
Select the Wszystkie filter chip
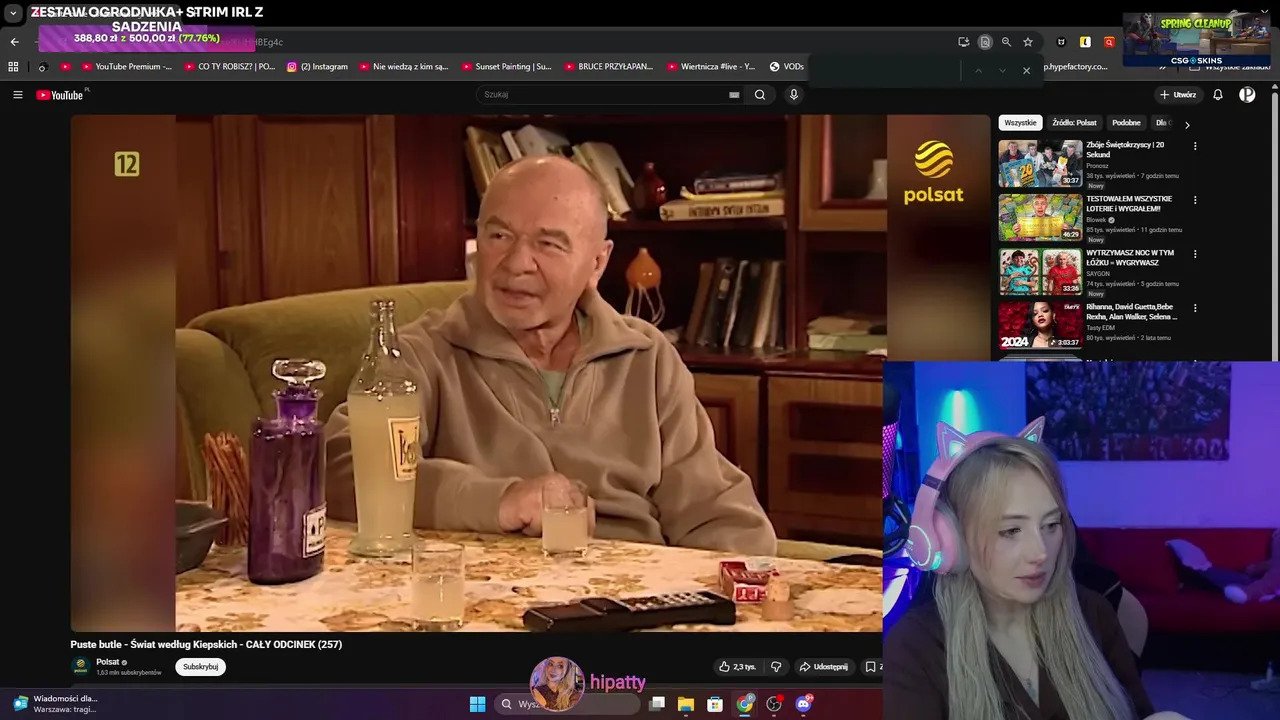click(x=1020, y=123)
